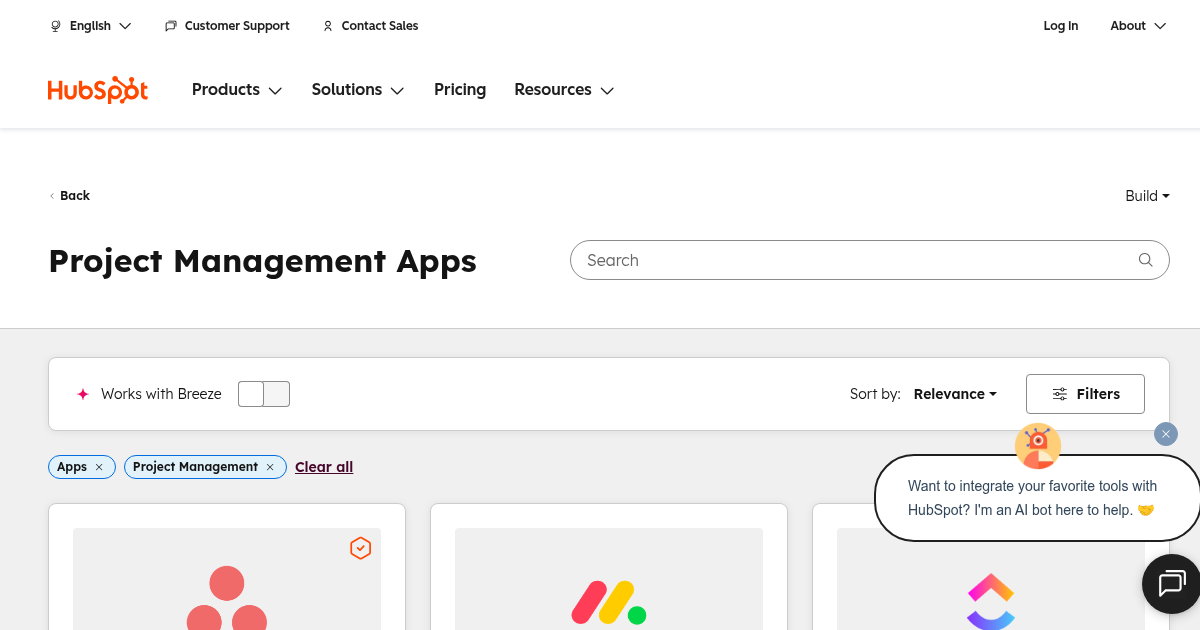Viewport: 1200px width, 630px height.
Task: Click the Breeze sparkle icon
Action: coord(82,393)
